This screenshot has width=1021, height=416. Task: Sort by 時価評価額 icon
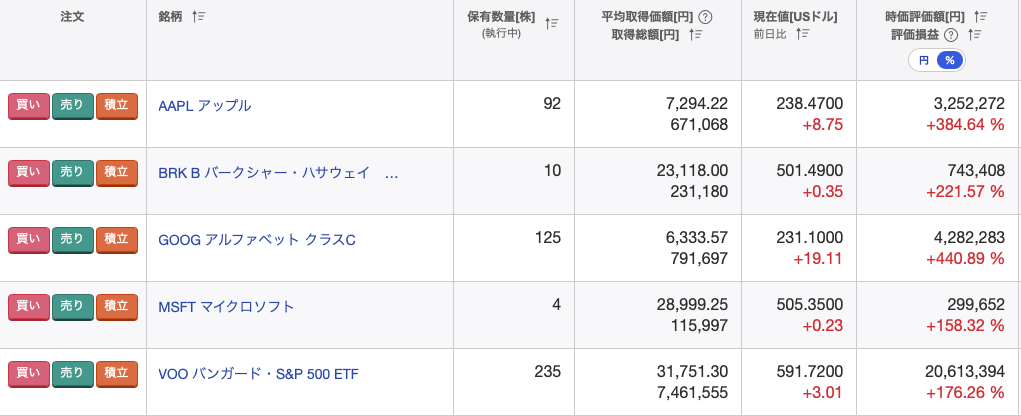[x=981, y=16]
